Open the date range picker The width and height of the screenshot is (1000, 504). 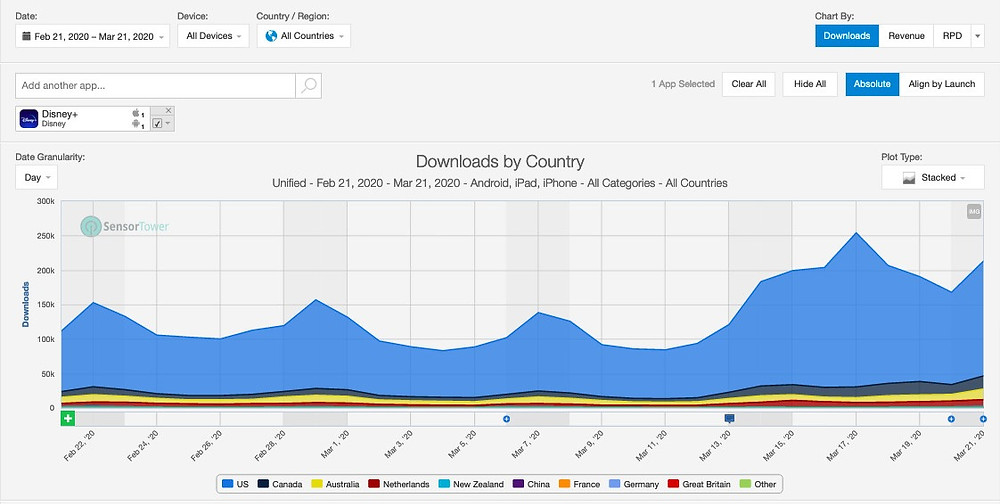(x=92, y=36)
